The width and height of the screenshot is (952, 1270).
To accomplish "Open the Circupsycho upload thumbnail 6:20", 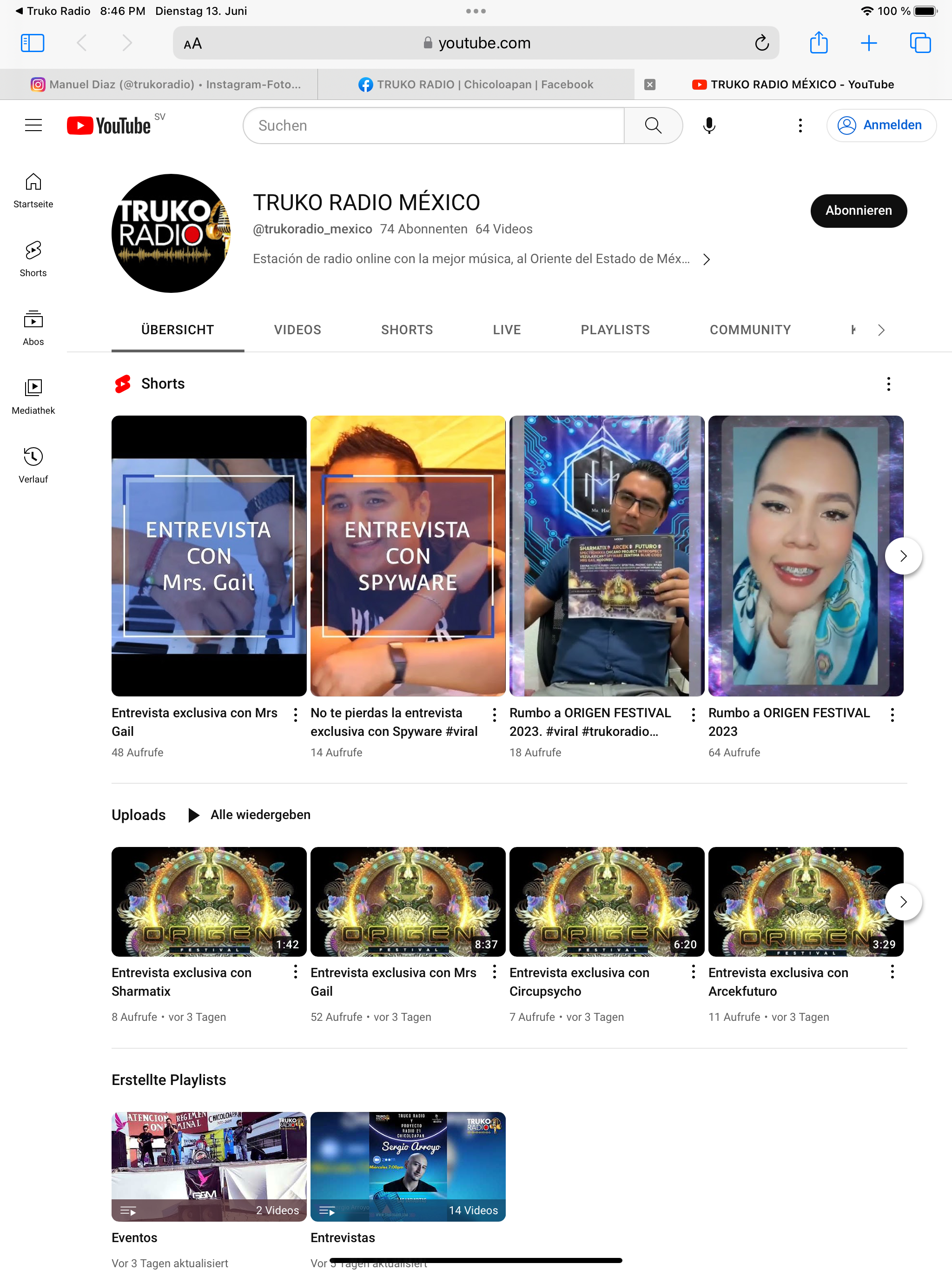I will [606, 901].
